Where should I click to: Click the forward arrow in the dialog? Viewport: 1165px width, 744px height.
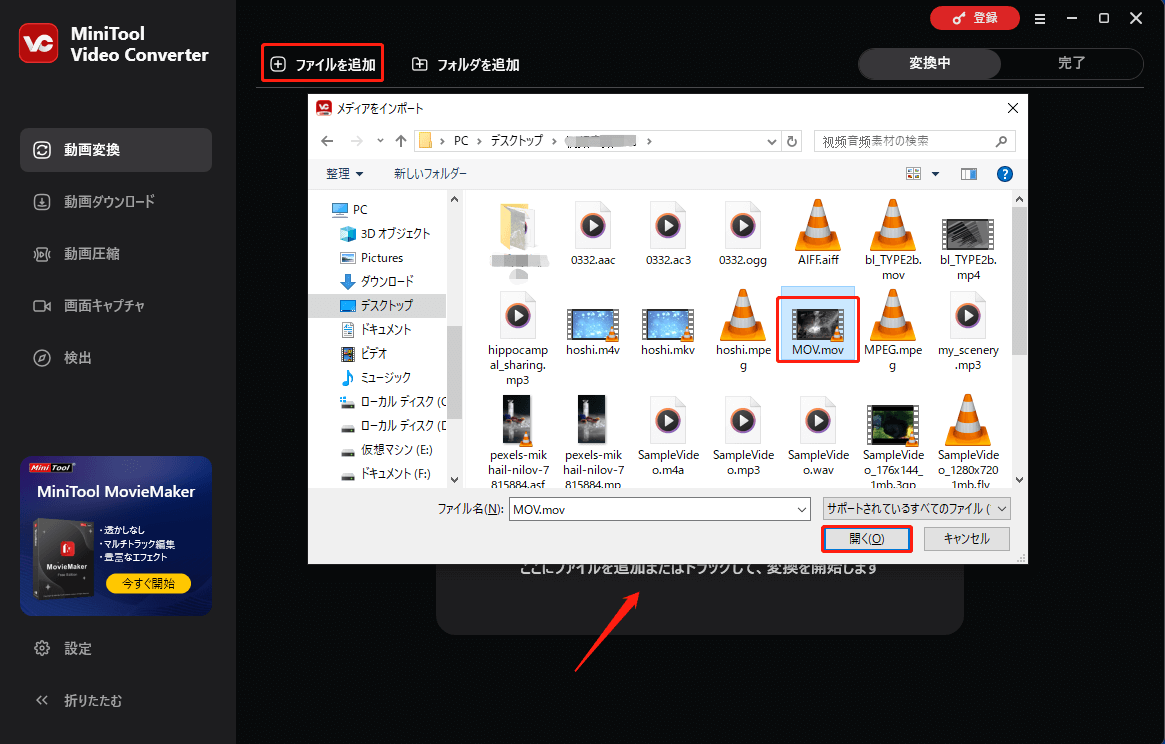(357, 141)
